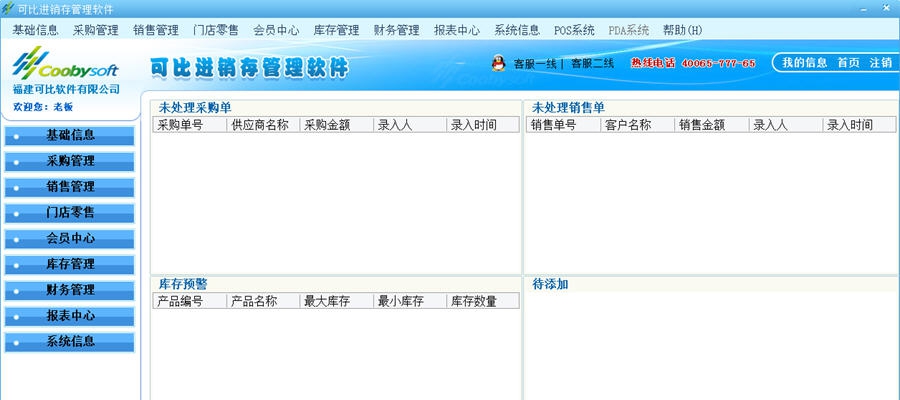Open the 销售管理 menu in menu bar
The height and width of the screenshot is (400, 900).
point(156,30)
